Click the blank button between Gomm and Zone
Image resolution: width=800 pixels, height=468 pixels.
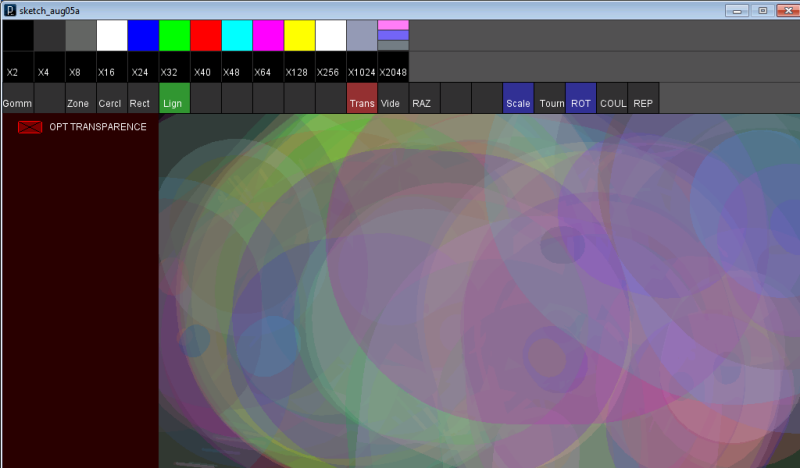[49, 98]
